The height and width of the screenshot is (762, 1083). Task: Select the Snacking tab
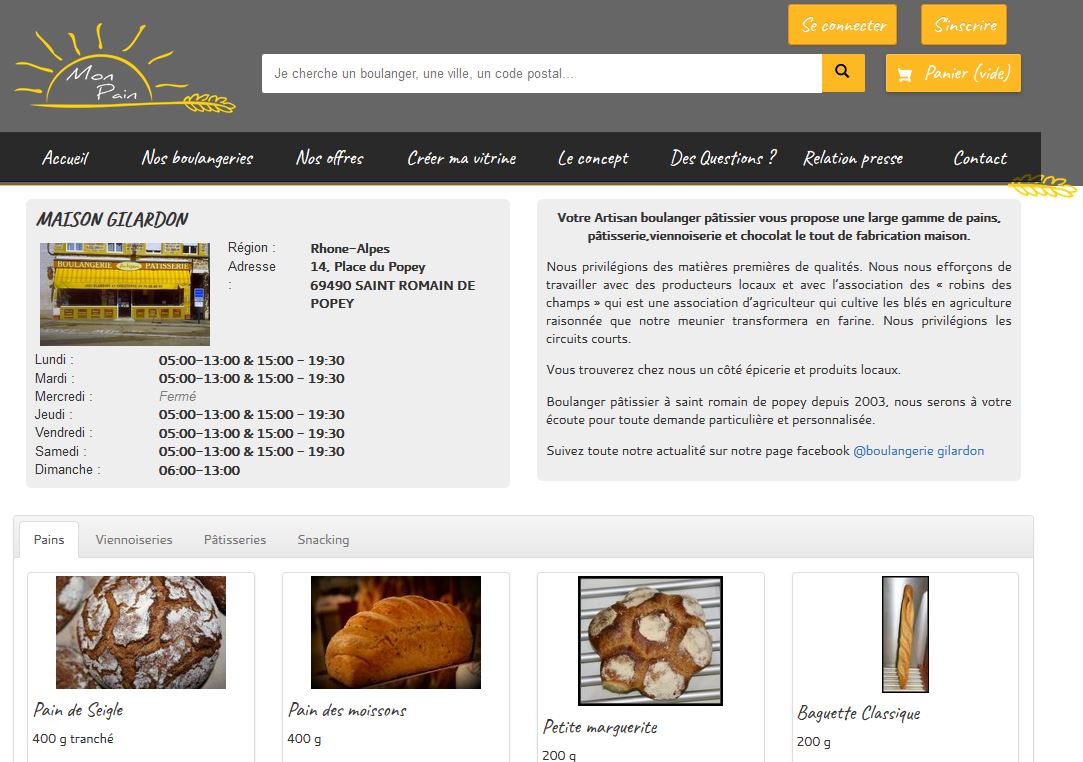coord(323,540)
